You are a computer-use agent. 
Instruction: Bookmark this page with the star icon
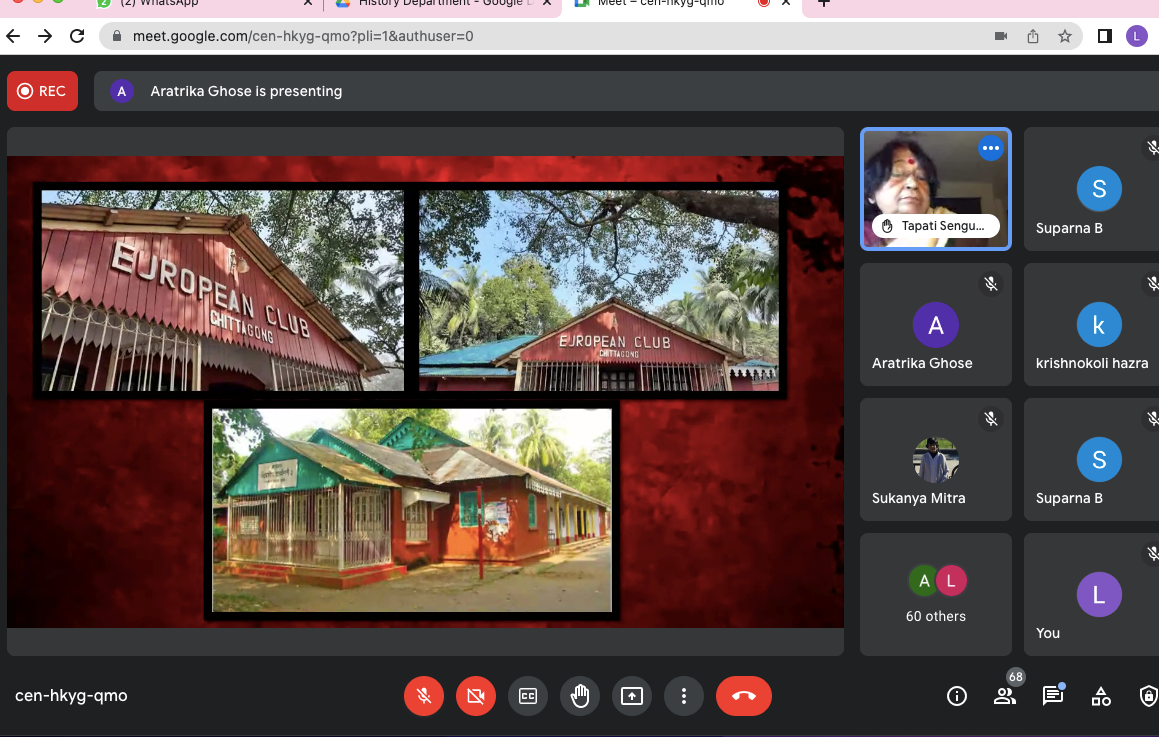click(1065, 36)
